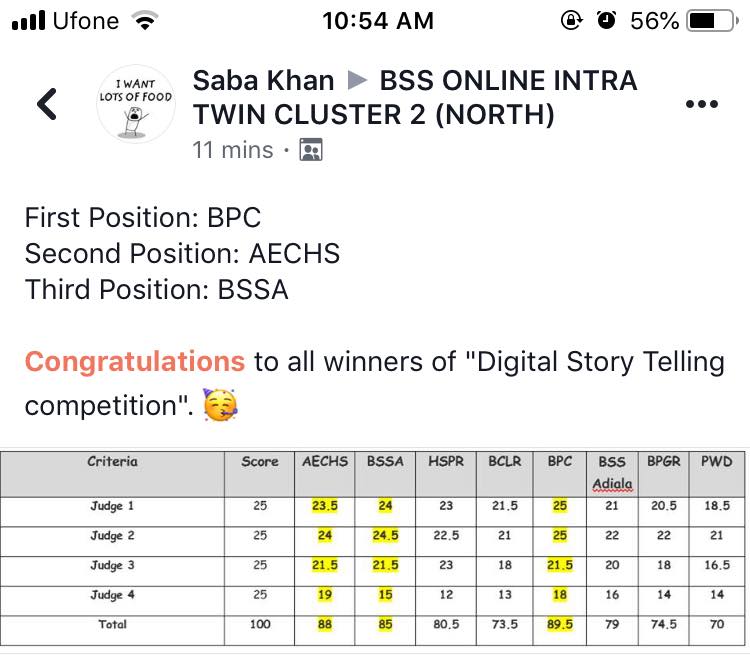Viewport: 750px width, 667px height.
Task: Tap the arrow icon between the author and group name
Action: (x=357, y=80)
